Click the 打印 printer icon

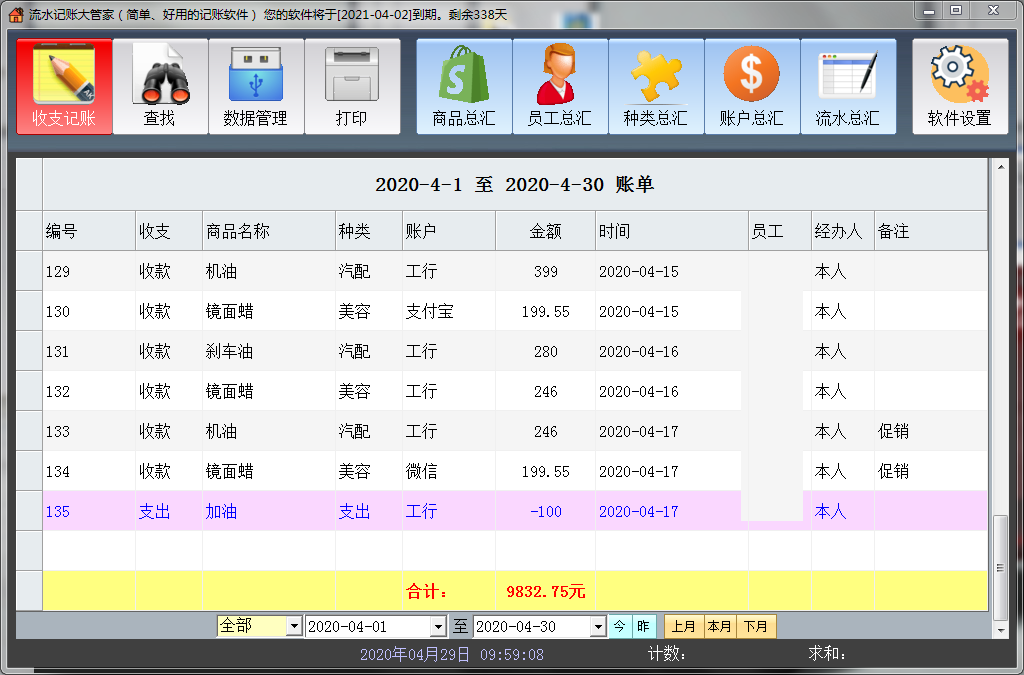352,86
